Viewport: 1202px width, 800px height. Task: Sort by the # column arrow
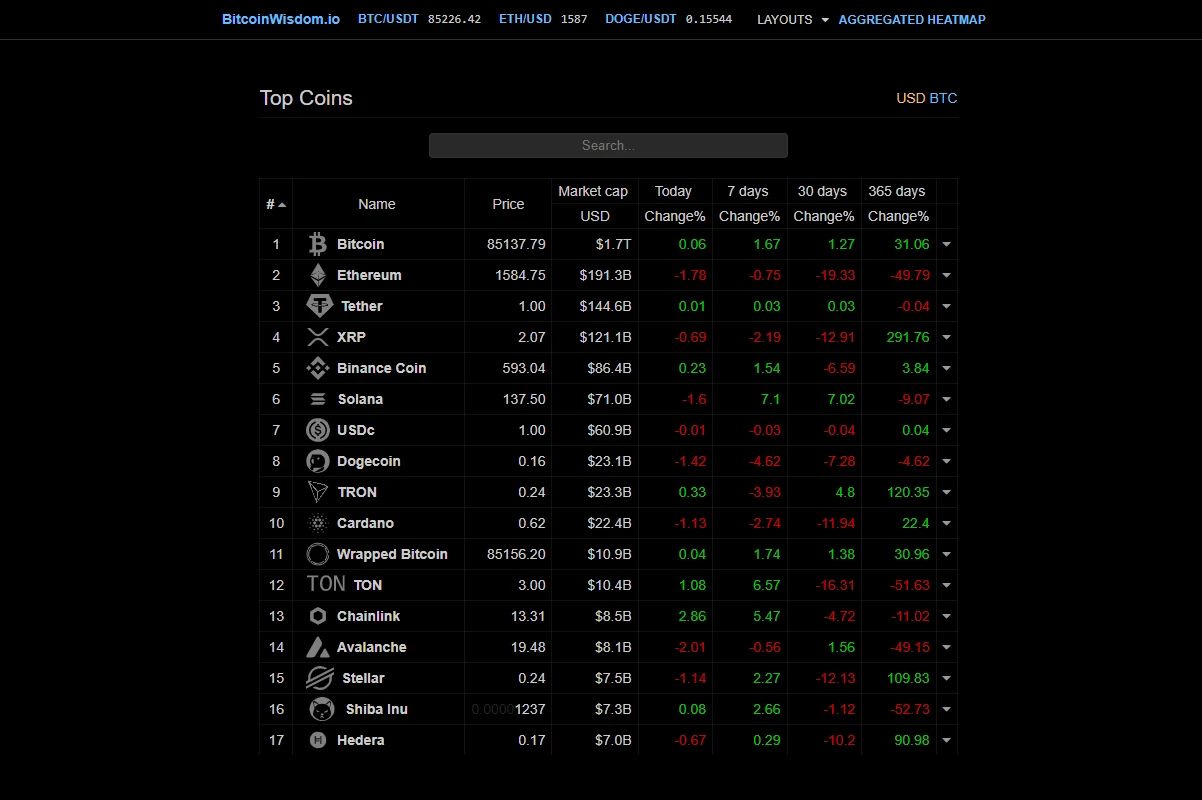pyautogui.click(x=282, y=204)
